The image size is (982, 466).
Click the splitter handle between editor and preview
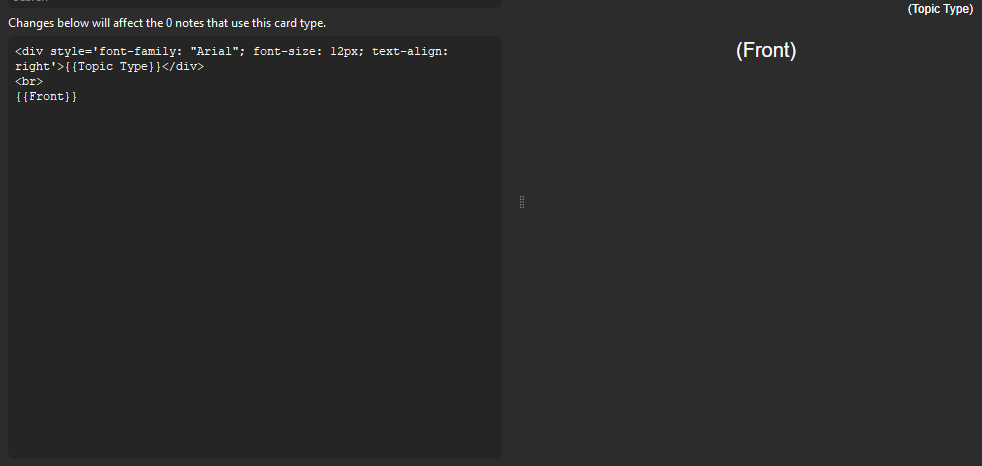522,202
